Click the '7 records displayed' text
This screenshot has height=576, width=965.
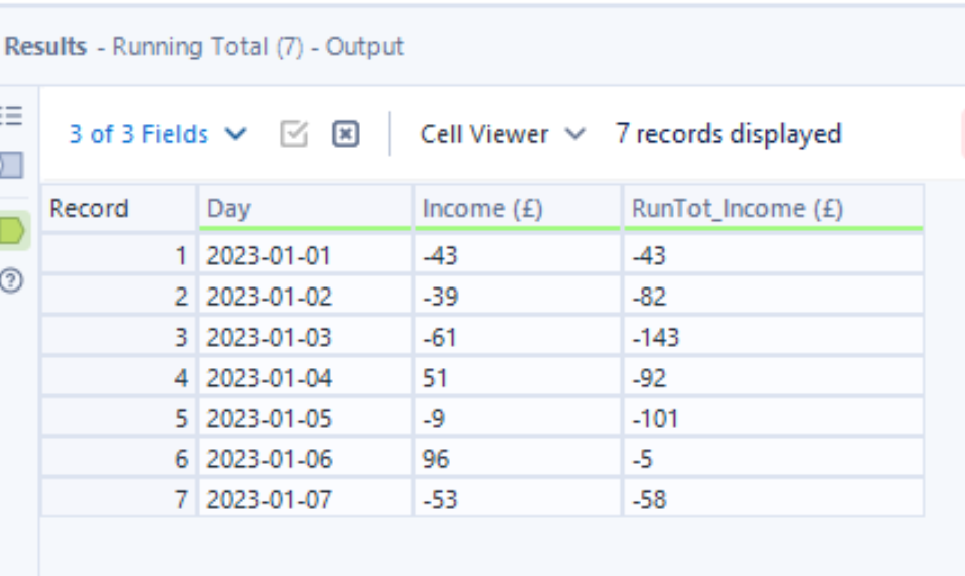click(728, 134)
